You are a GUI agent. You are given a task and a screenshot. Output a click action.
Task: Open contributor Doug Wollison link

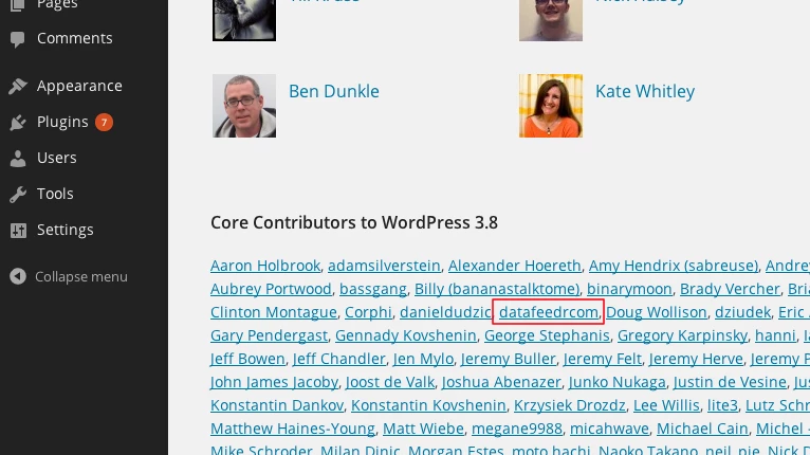pos(656,312)
